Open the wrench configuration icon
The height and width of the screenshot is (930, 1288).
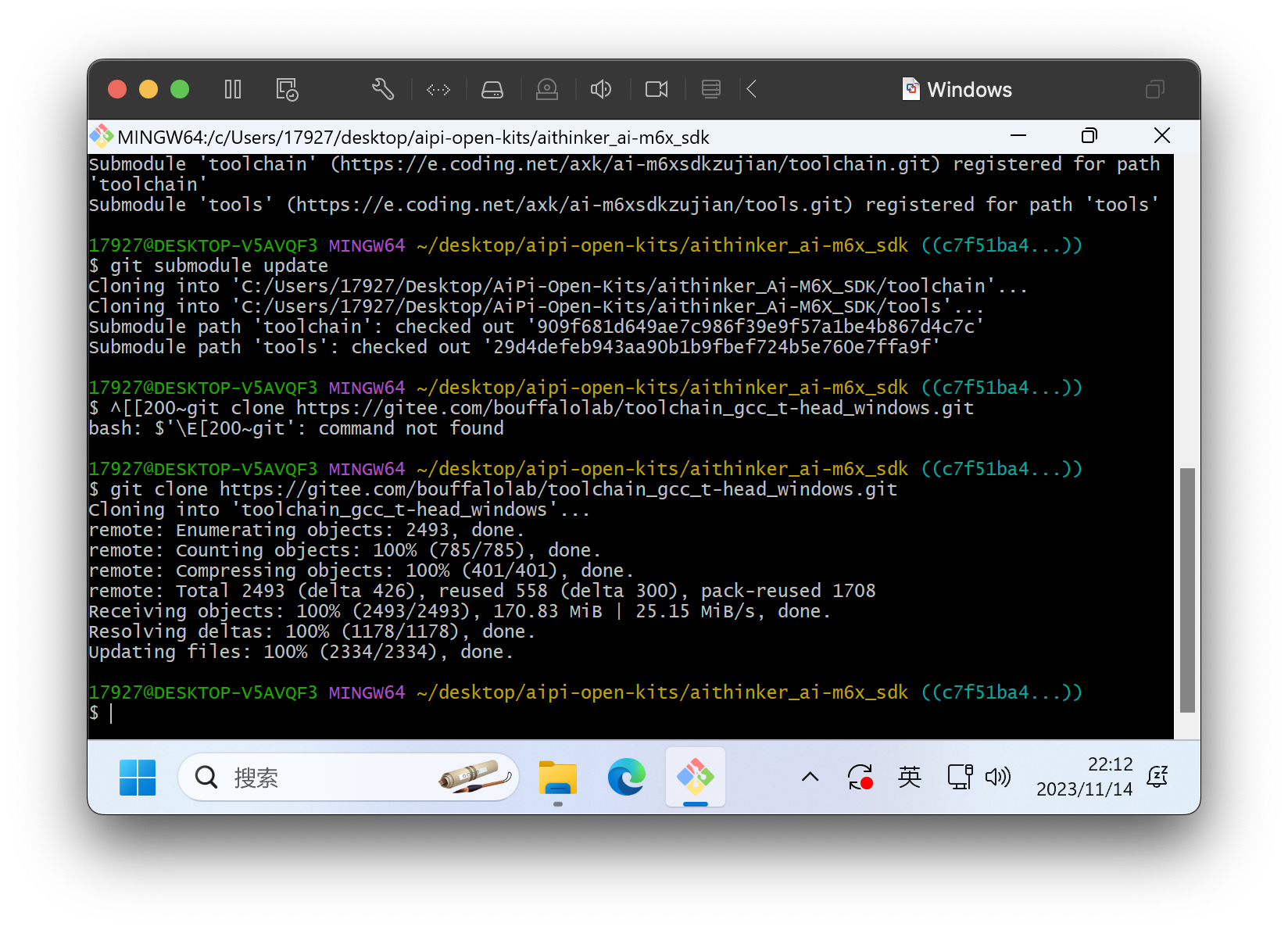(x=382, y=89)
